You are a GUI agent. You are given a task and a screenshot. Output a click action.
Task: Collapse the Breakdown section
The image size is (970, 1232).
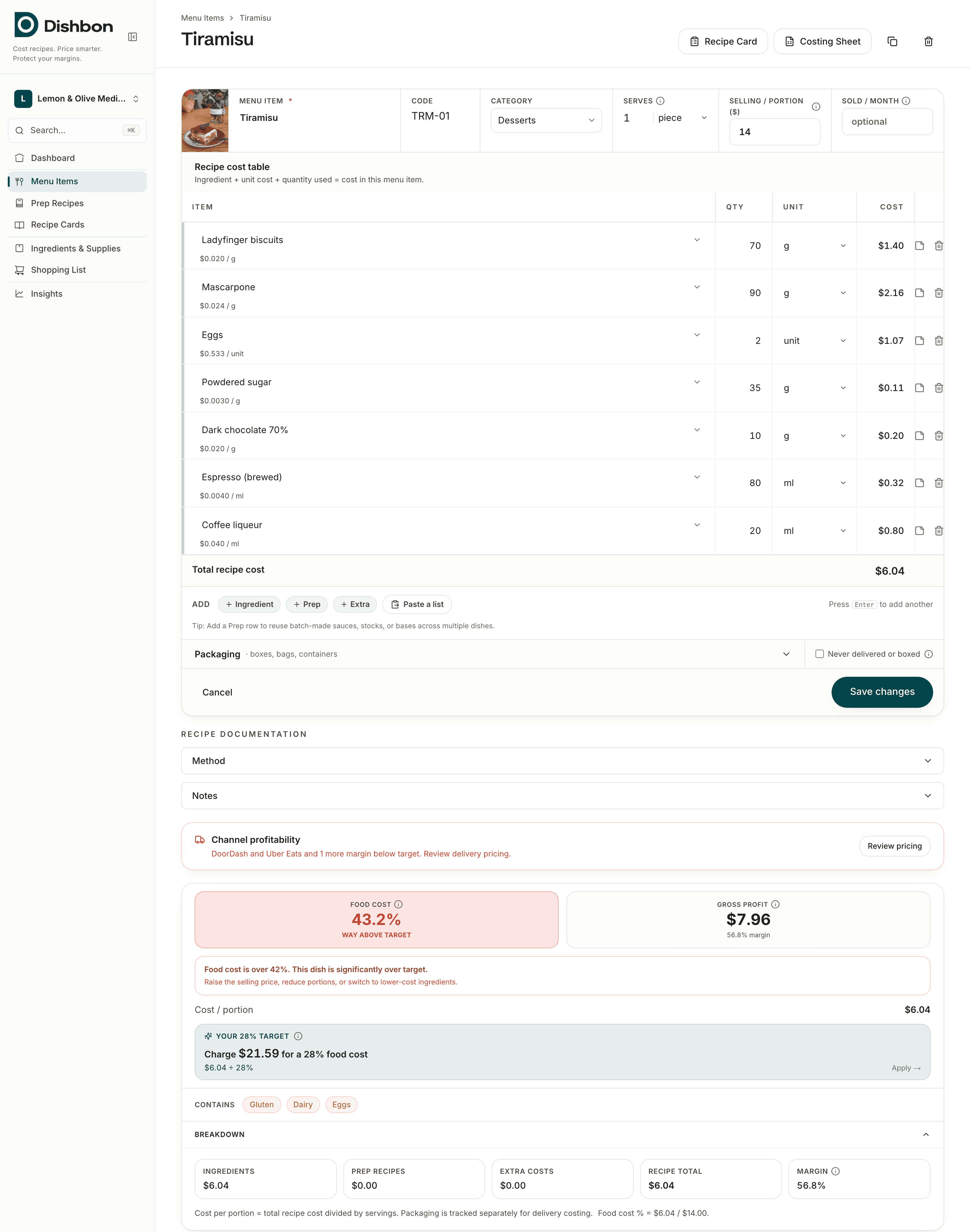pyautogui.click(x=926, y=1134)
